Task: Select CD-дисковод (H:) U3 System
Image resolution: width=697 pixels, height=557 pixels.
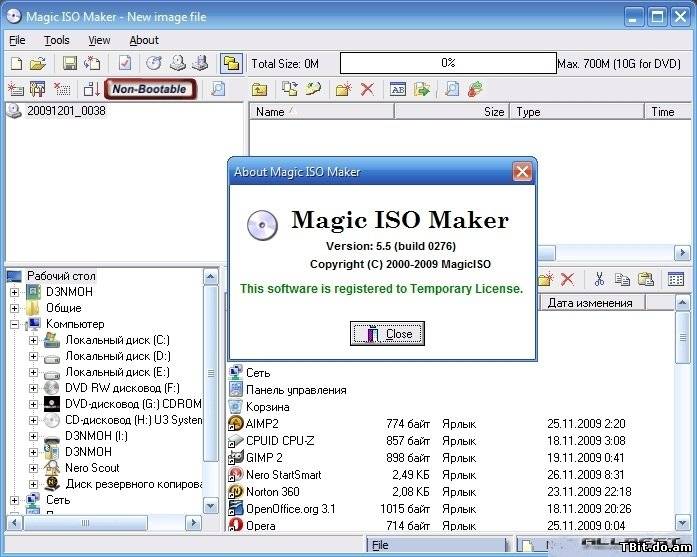Action: (x=133, y=420)
